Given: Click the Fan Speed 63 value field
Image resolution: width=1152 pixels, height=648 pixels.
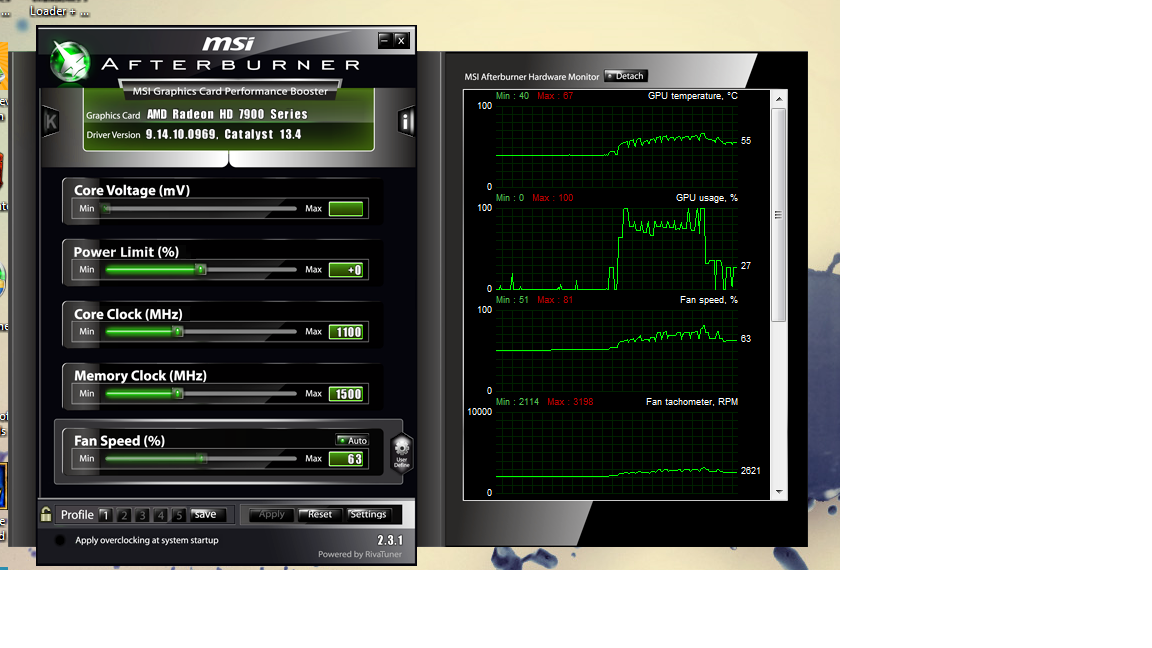Looking at the screenshot, I should point(346,458).
